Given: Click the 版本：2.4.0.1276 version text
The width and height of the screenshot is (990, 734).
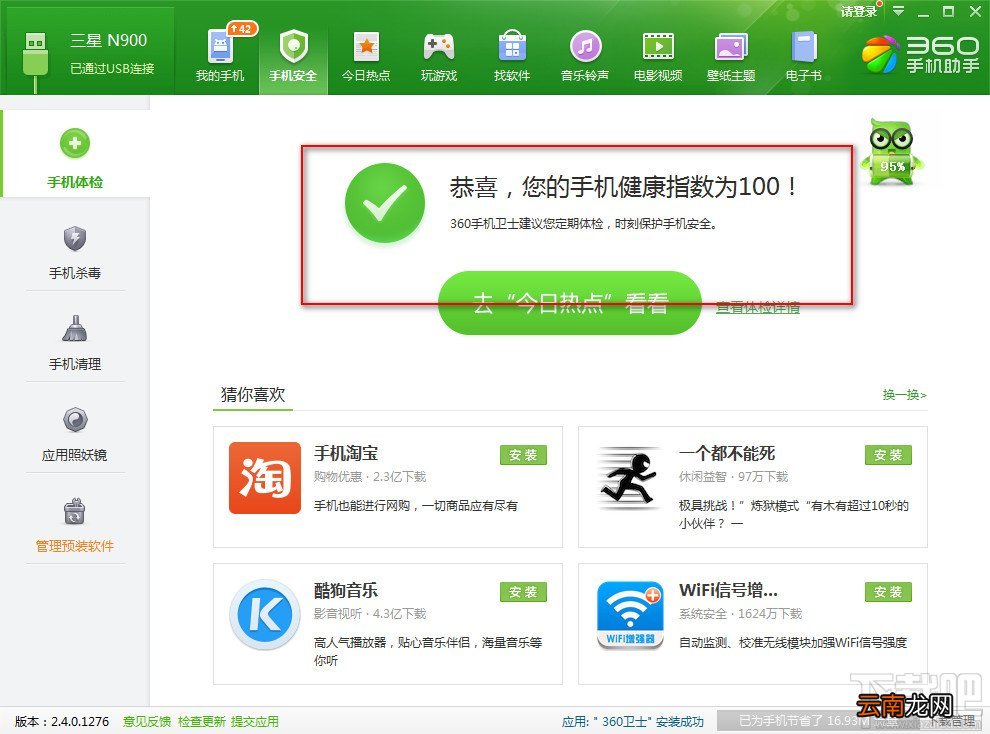Looking at the screenshot, I should 62,721.
